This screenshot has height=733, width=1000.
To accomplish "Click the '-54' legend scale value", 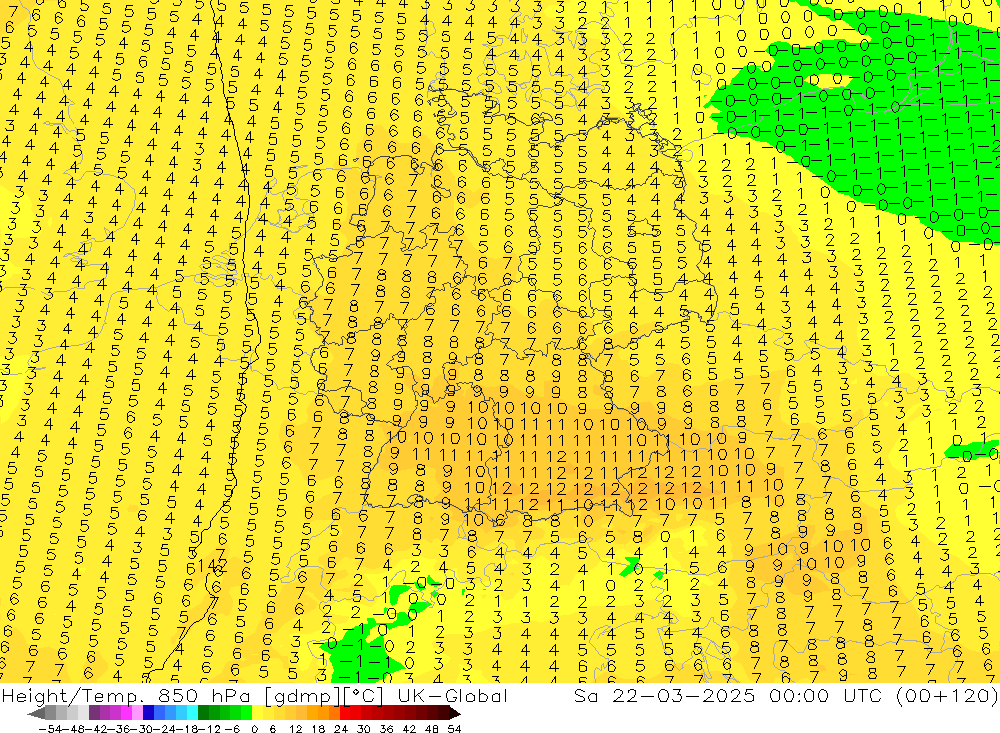I will (50, 729).
